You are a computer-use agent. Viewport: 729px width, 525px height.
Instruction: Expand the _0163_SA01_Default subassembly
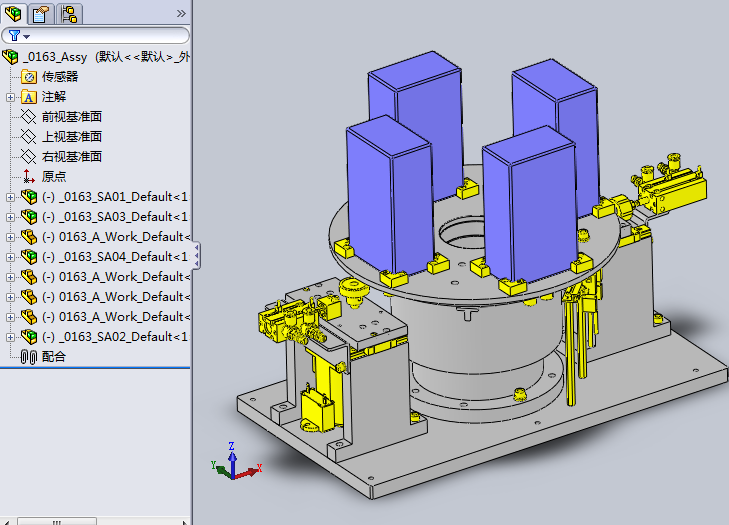point(10,197)
